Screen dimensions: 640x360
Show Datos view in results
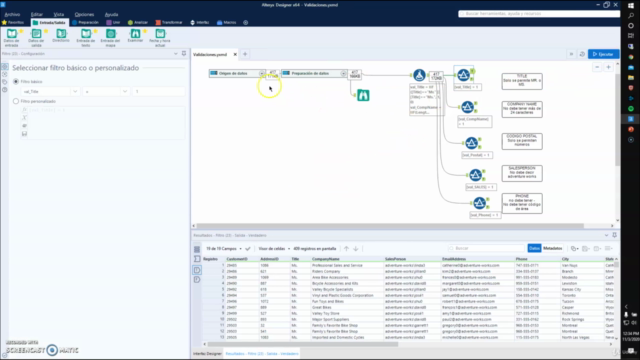tap(534, 248)
